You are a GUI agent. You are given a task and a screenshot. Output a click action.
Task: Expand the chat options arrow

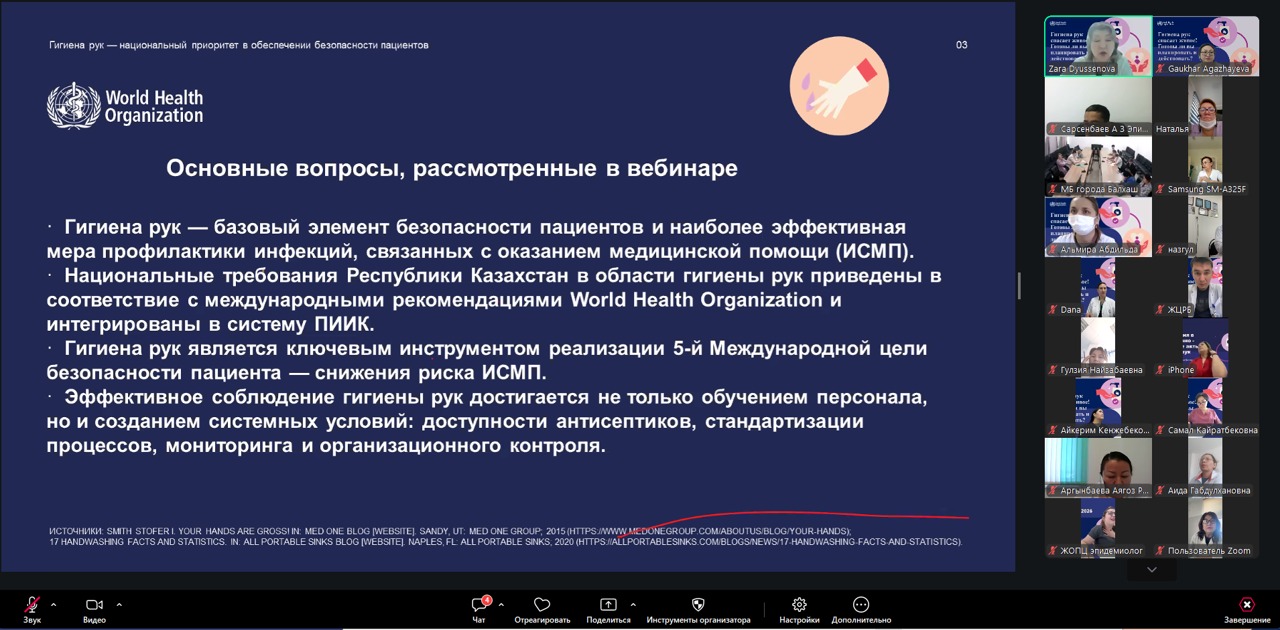tap(501, 604)
